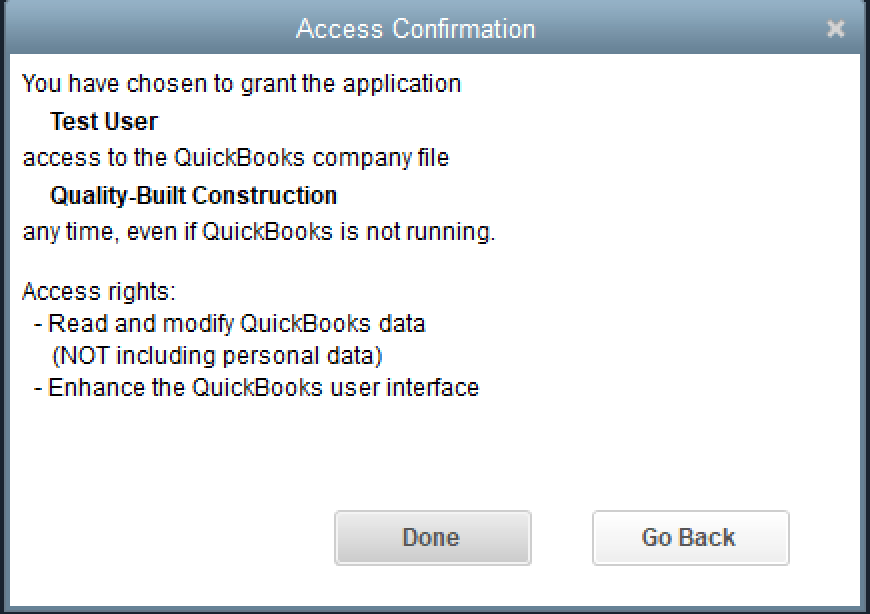Screen dimensions: 870x614
Task: Select the Quality-Built Construction company name
Action: [x=193, y=195]
